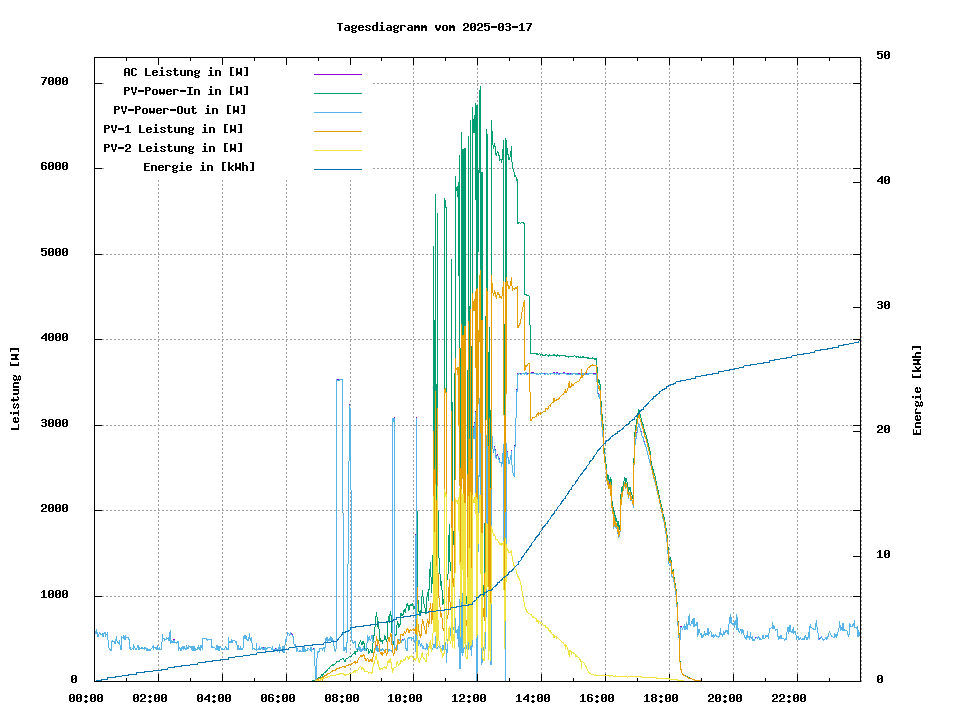Click the 3000 value on the power axis
This screenshot has width=960, height=720.
pos(53,425)
